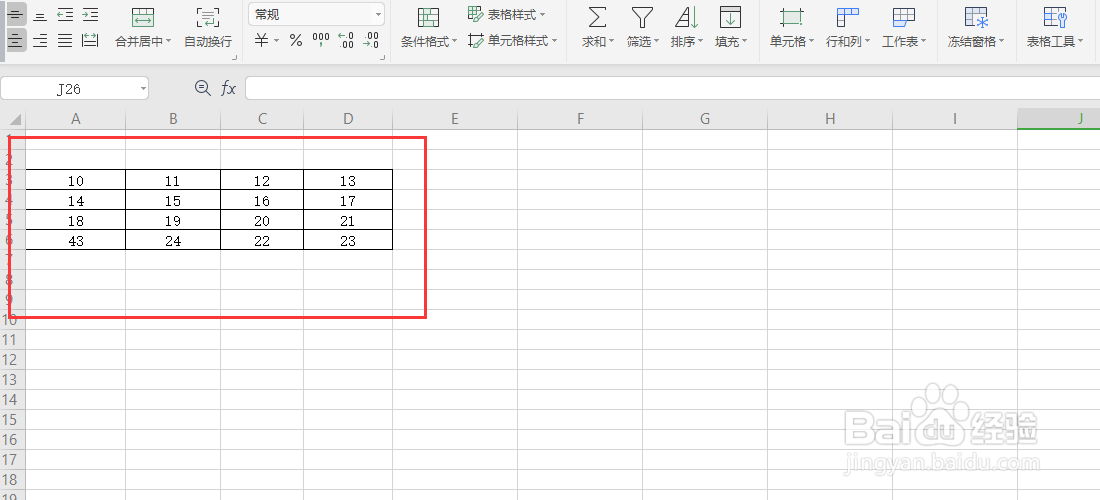Click the magnifier zoom icon beside fx

[202, 88]
